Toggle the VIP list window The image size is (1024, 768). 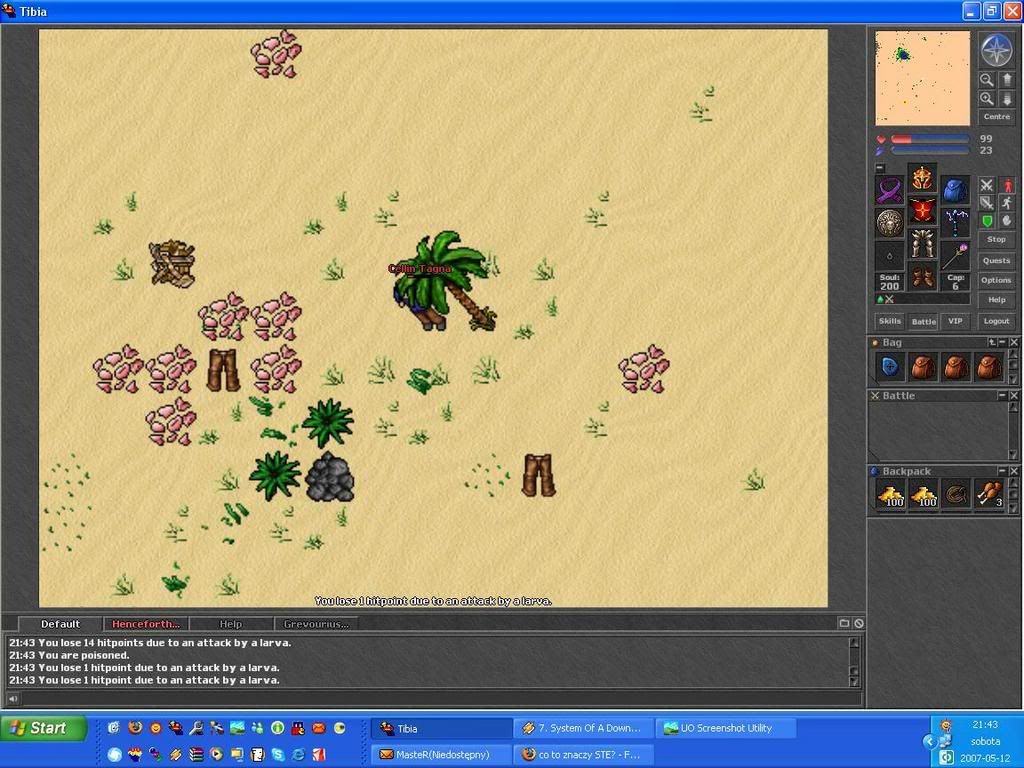pyautogui.click(x=955, y=321)
